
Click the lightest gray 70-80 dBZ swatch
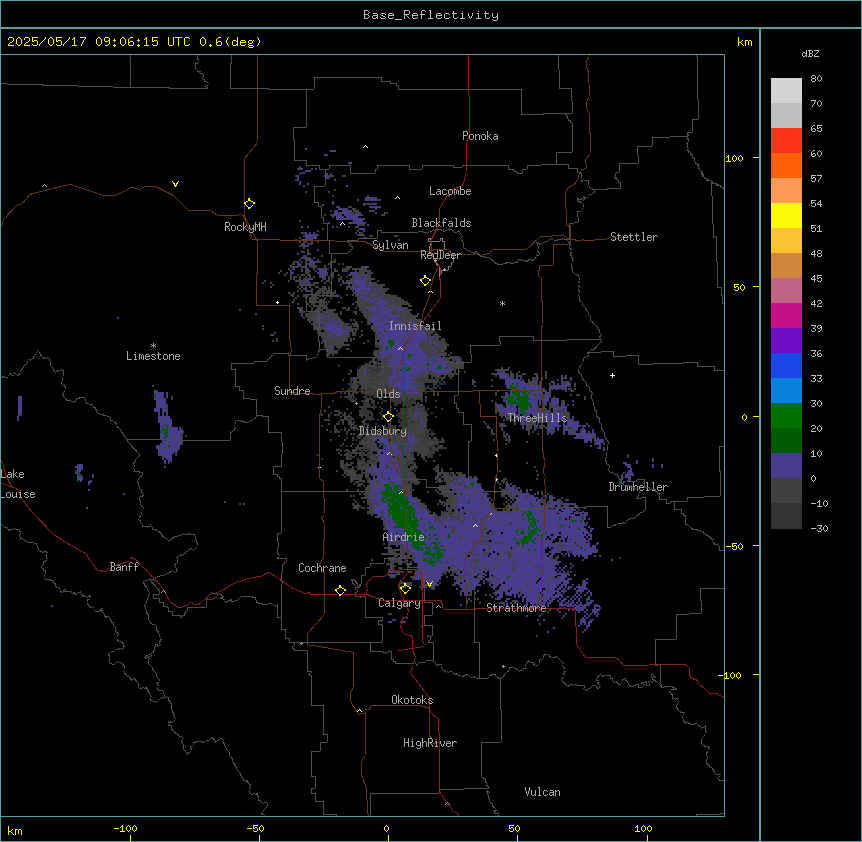point(786,91)
